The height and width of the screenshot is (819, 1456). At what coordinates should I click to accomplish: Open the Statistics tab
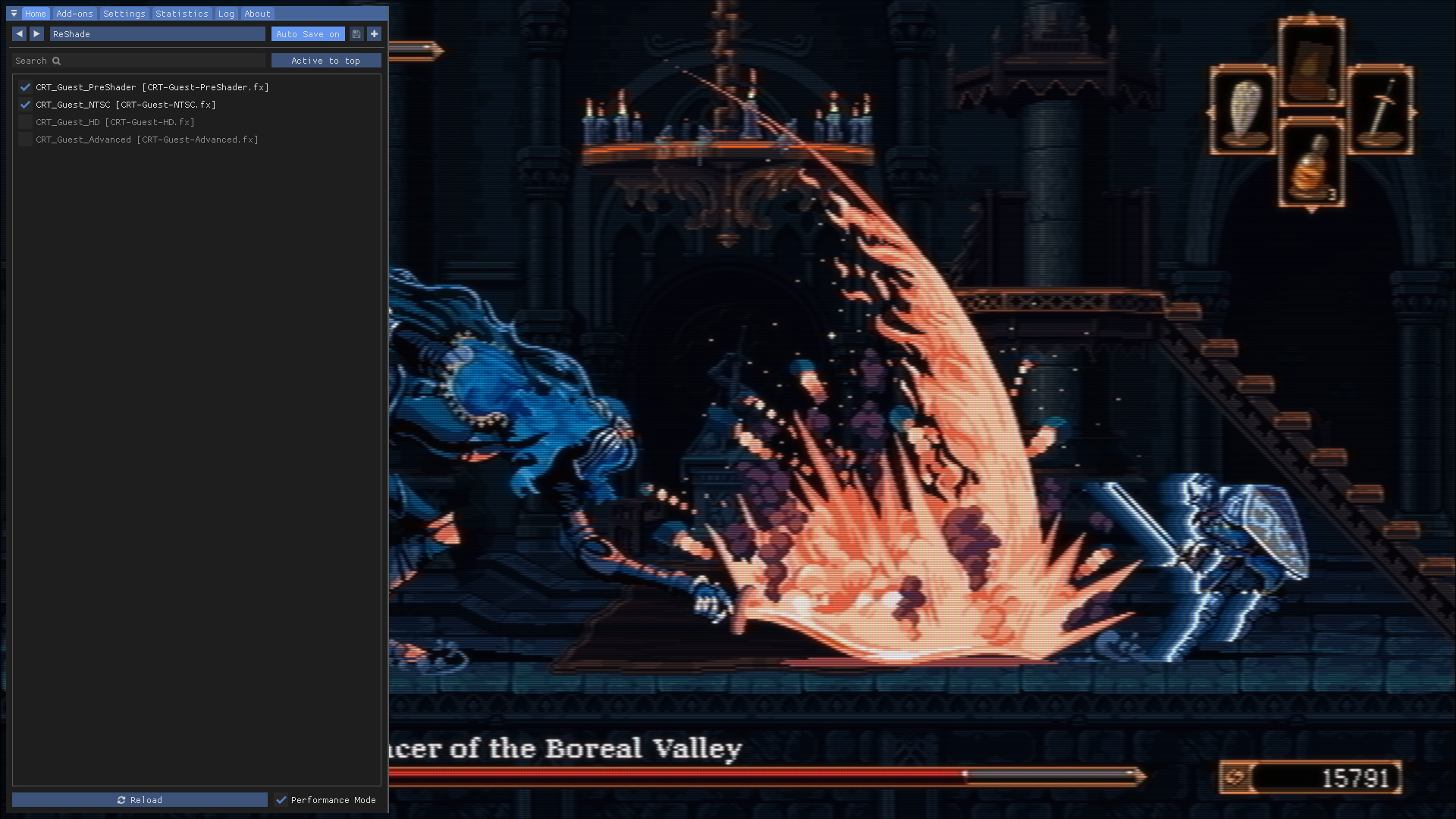pyautogui.click(x=182, y=13)
